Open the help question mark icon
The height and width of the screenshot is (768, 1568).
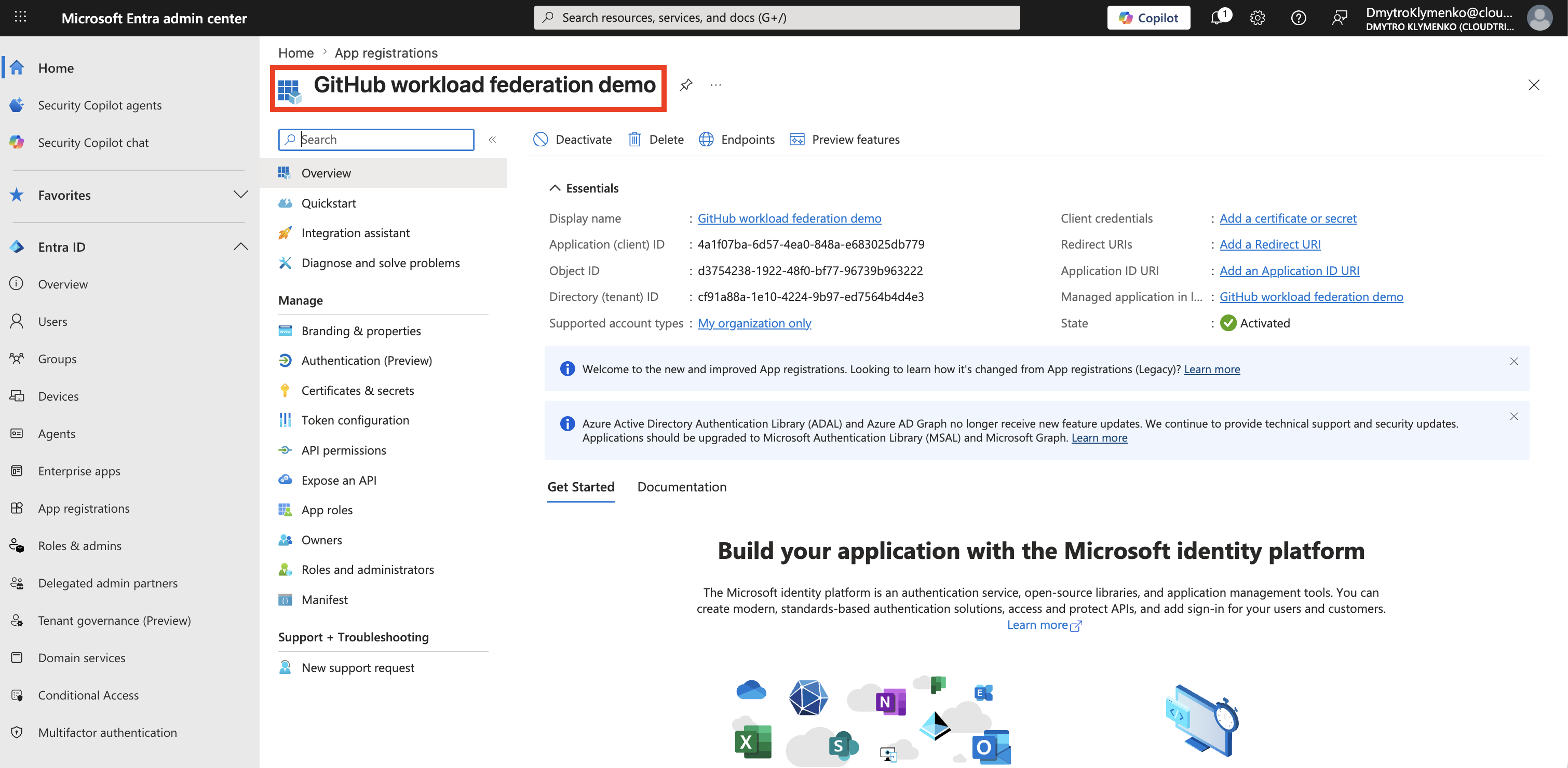pyautogui.click(x=1299, y=18)
